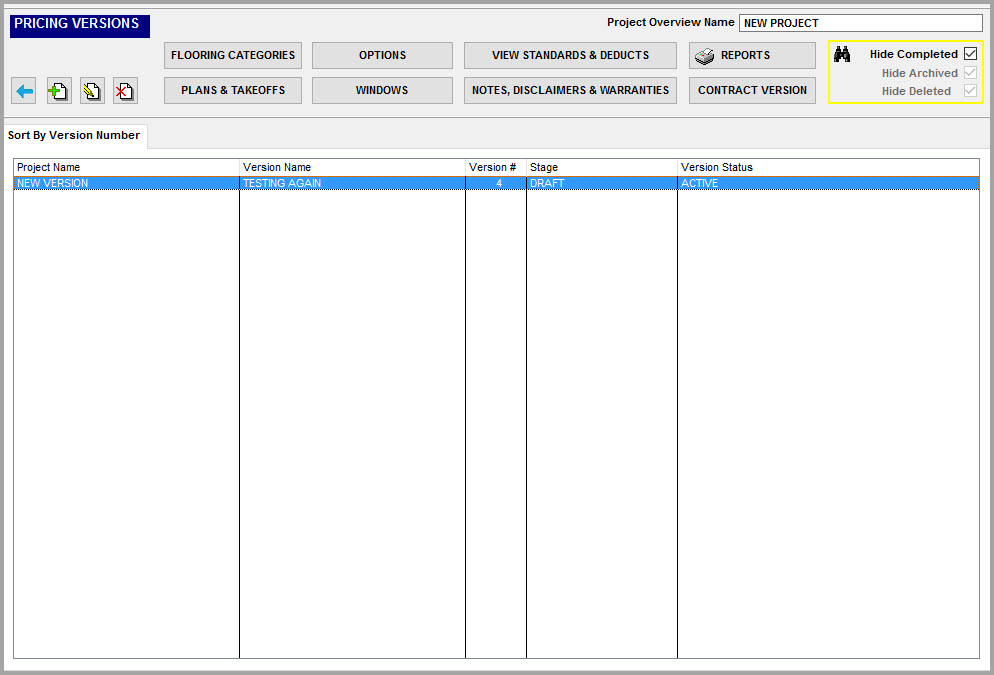Image resolution: width=994 pixels, height=675 pixels.
Task: Click View Standards & Deducts
Action: point(570,55)
